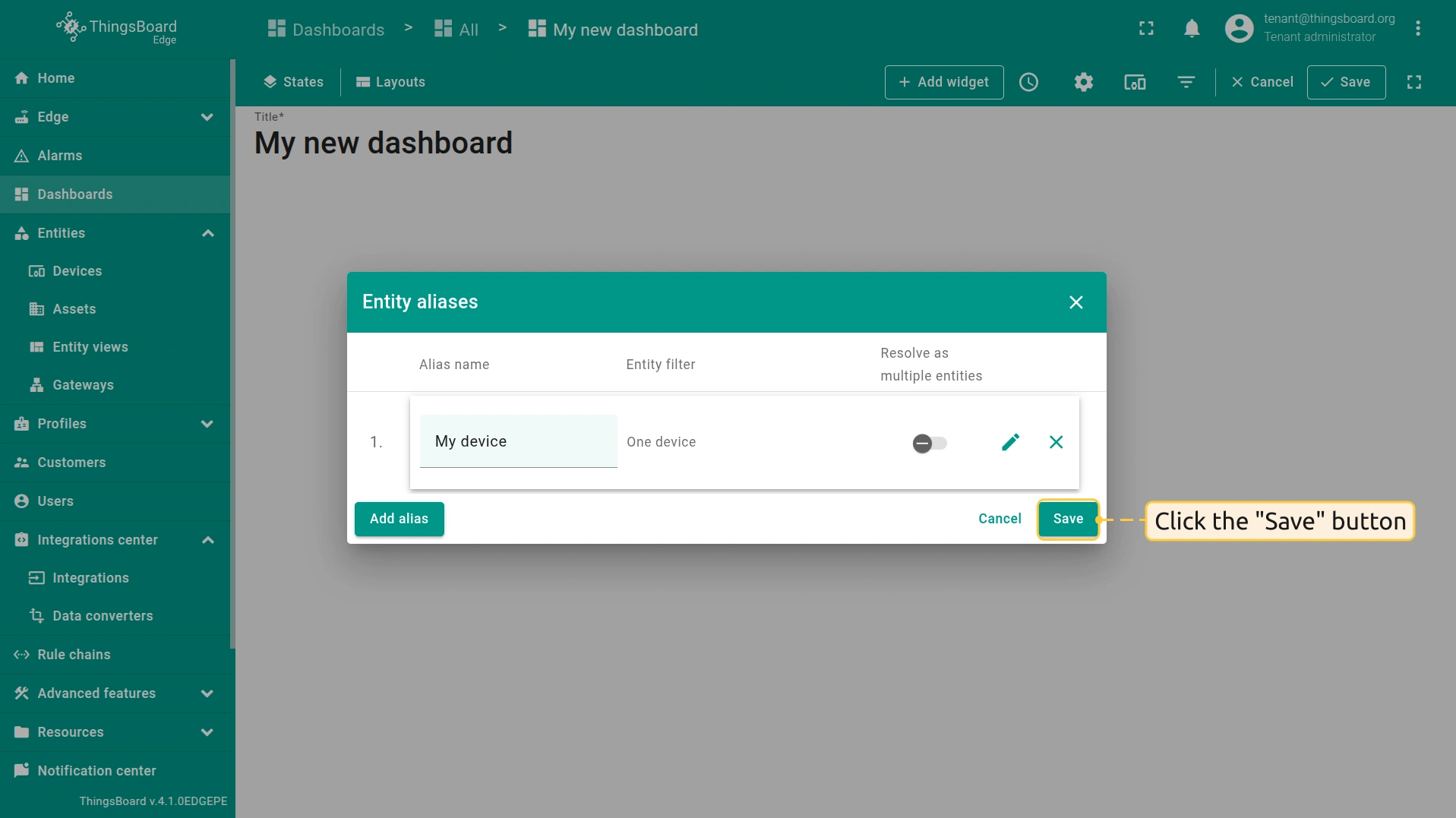Open entity aliases icon in toolbar
This screenshot has height=818, width=1456.
[1135, 82]
